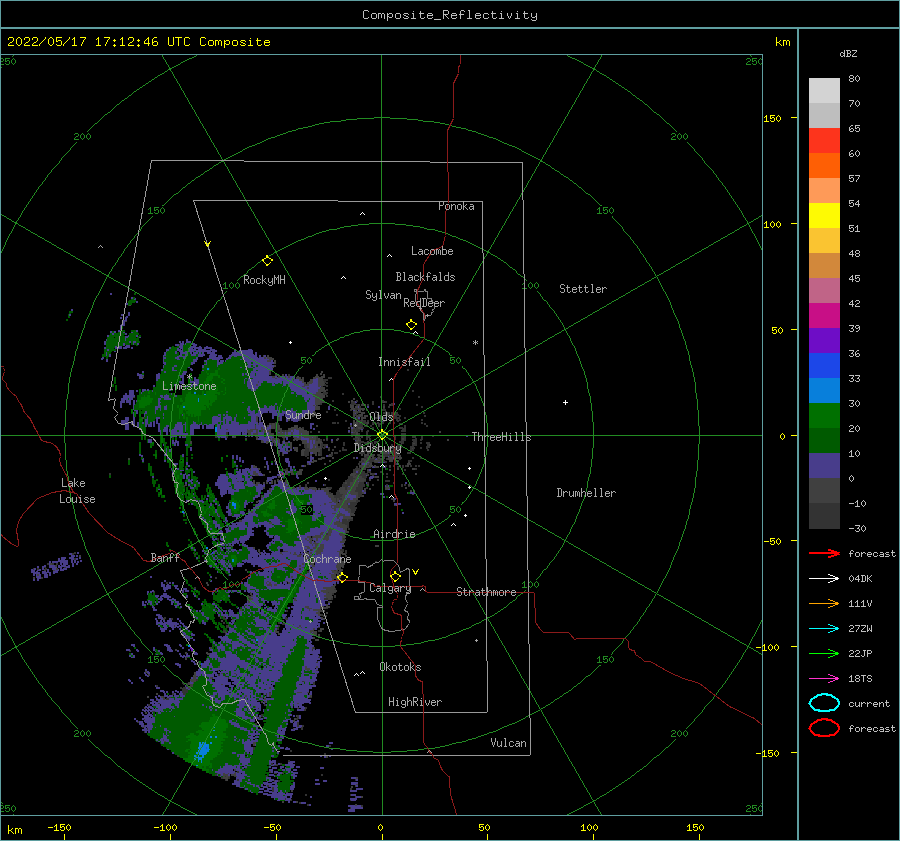Select the Lacombe label on map
Image resolution: width=900 pixels, height=841 pixels.
[432, 251]
